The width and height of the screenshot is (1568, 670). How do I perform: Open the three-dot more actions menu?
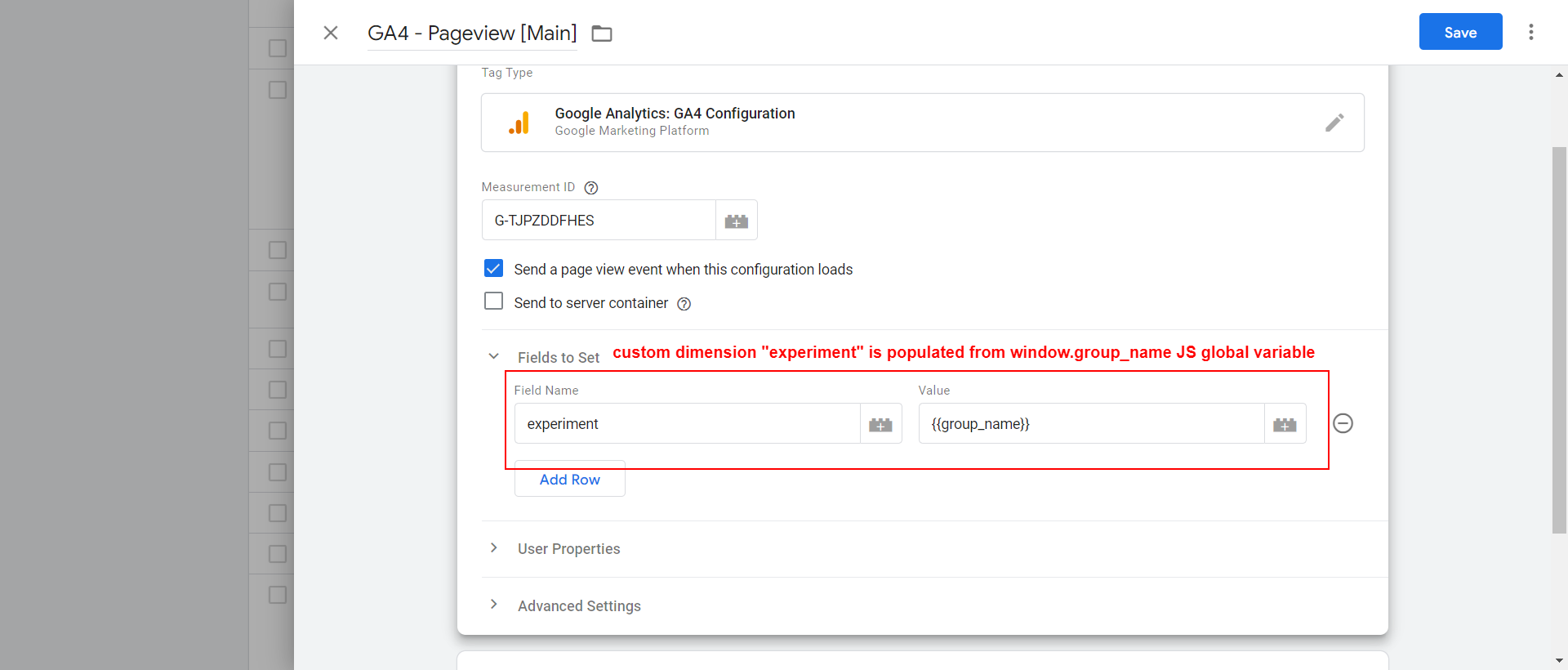(1530, 32)
